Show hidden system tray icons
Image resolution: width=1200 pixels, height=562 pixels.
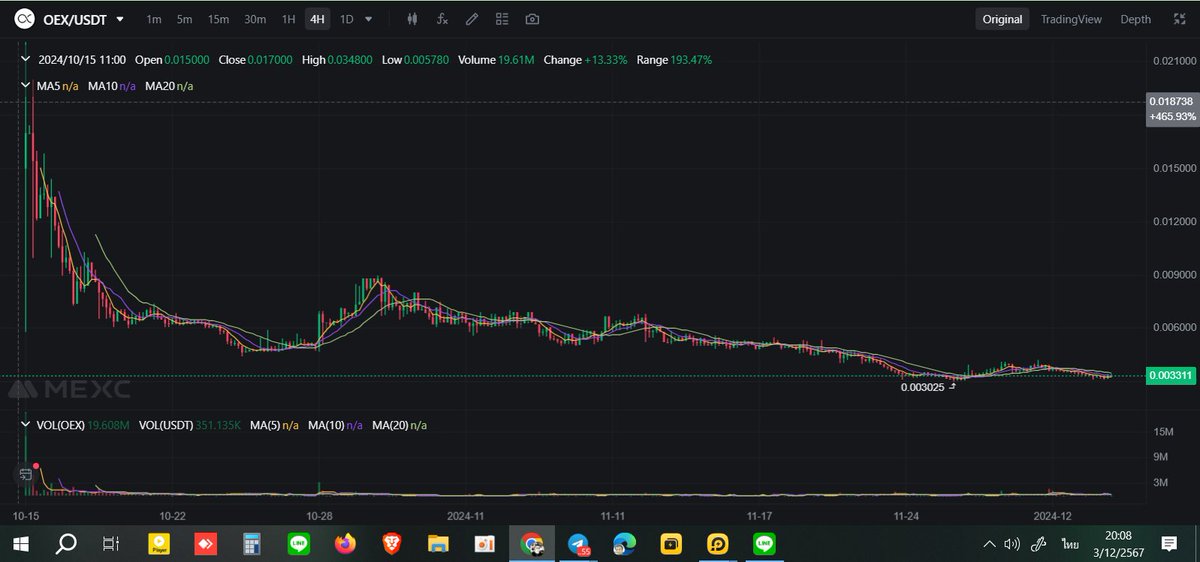pos(989,544)
